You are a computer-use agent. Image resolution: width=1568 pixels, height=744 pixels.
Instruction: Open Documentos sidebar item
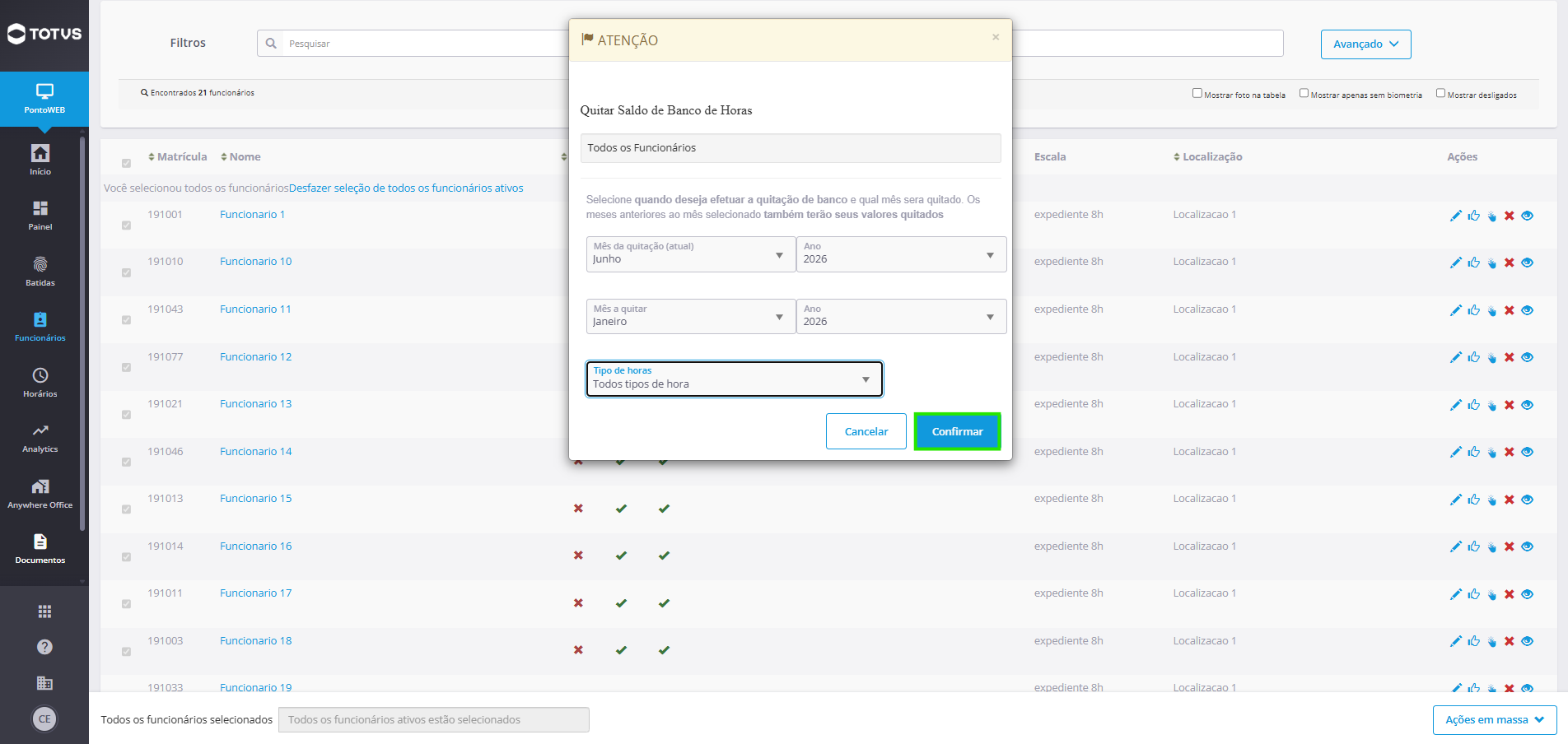[x=40, y=549]
